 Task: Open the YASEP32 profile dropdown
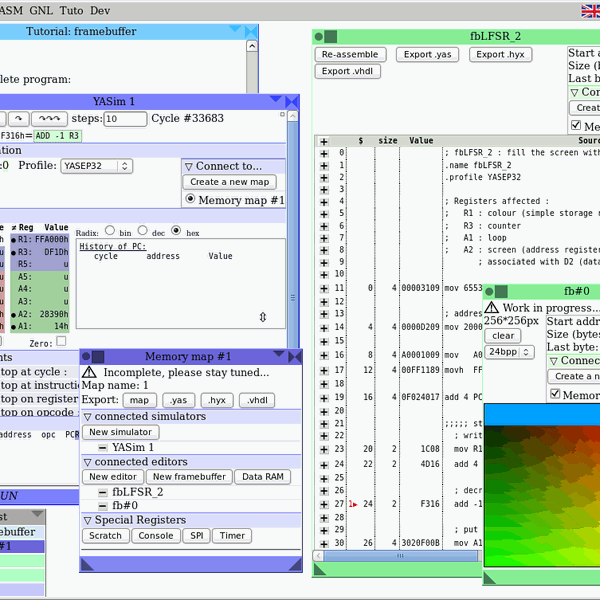click(x=96, y=166)
